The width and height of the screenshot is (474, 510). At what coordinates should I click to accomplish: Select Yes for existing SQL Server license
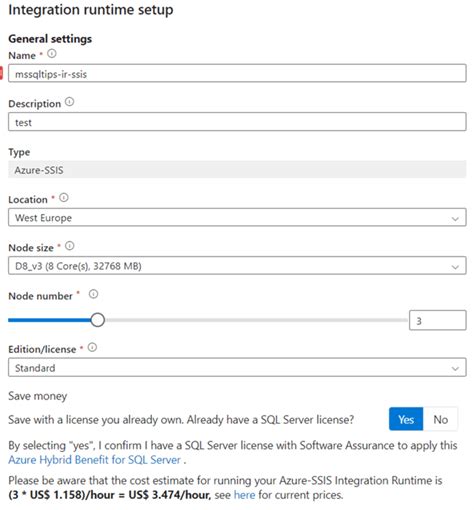click(406, 419)
